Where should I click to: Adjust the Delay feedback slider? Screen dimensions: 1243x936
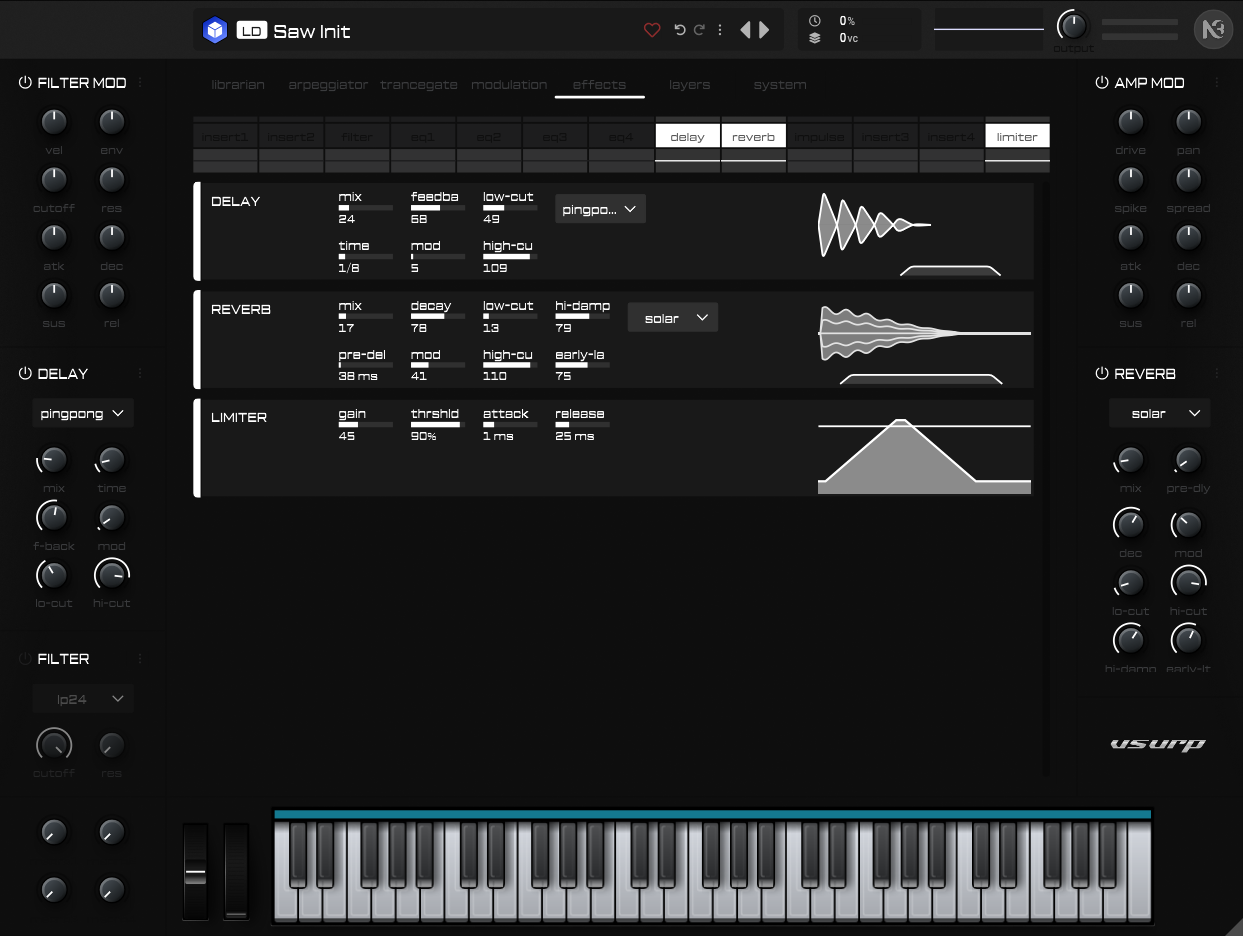(x=438, y=208)
